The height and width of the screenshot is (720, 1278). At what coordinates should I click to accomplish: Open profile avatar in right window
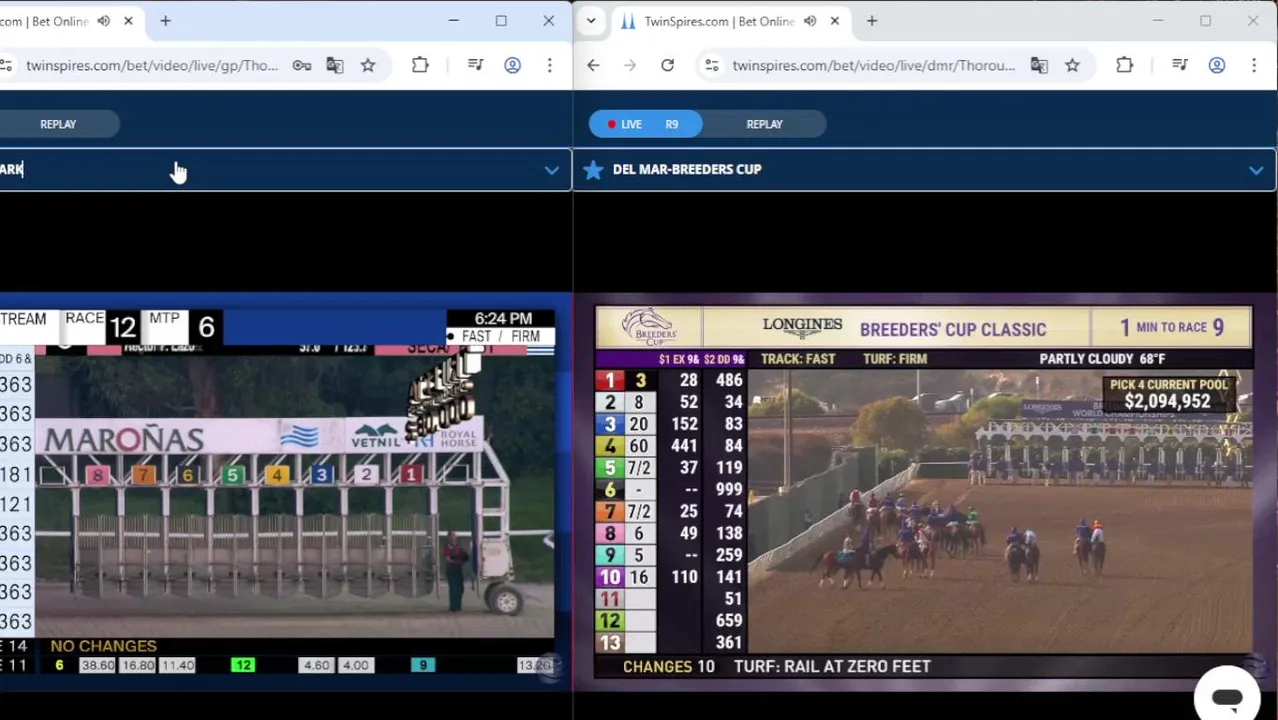tap(1216, 66)
